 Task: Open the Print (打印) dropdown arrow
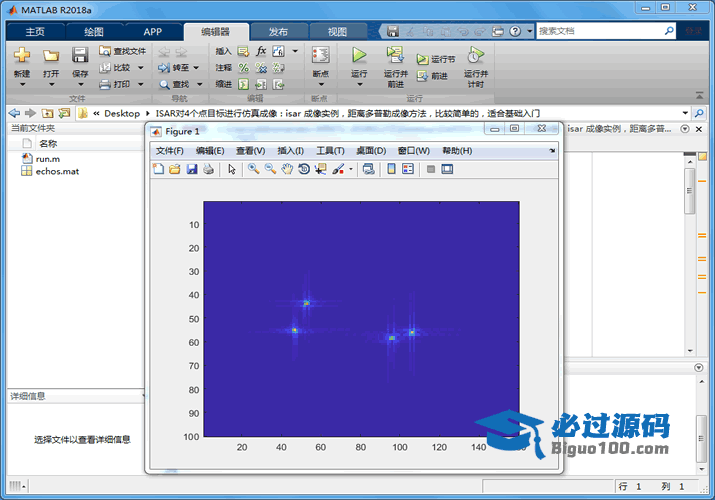140,84
